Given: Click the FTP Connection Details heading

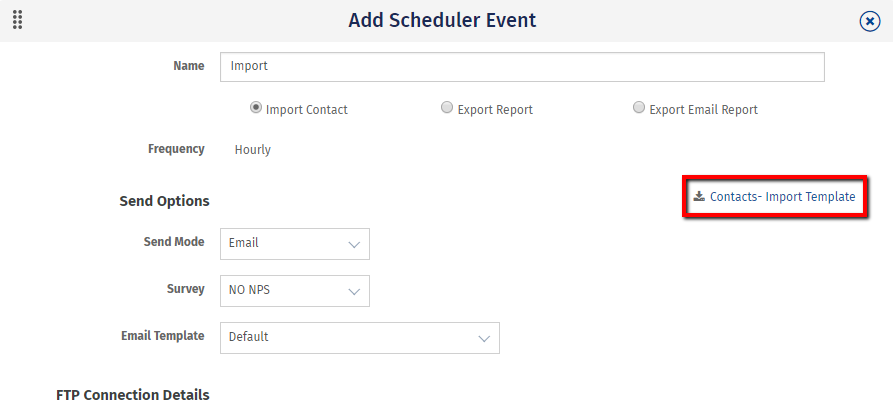Looking at the screenshot, I should coord(133,395).
